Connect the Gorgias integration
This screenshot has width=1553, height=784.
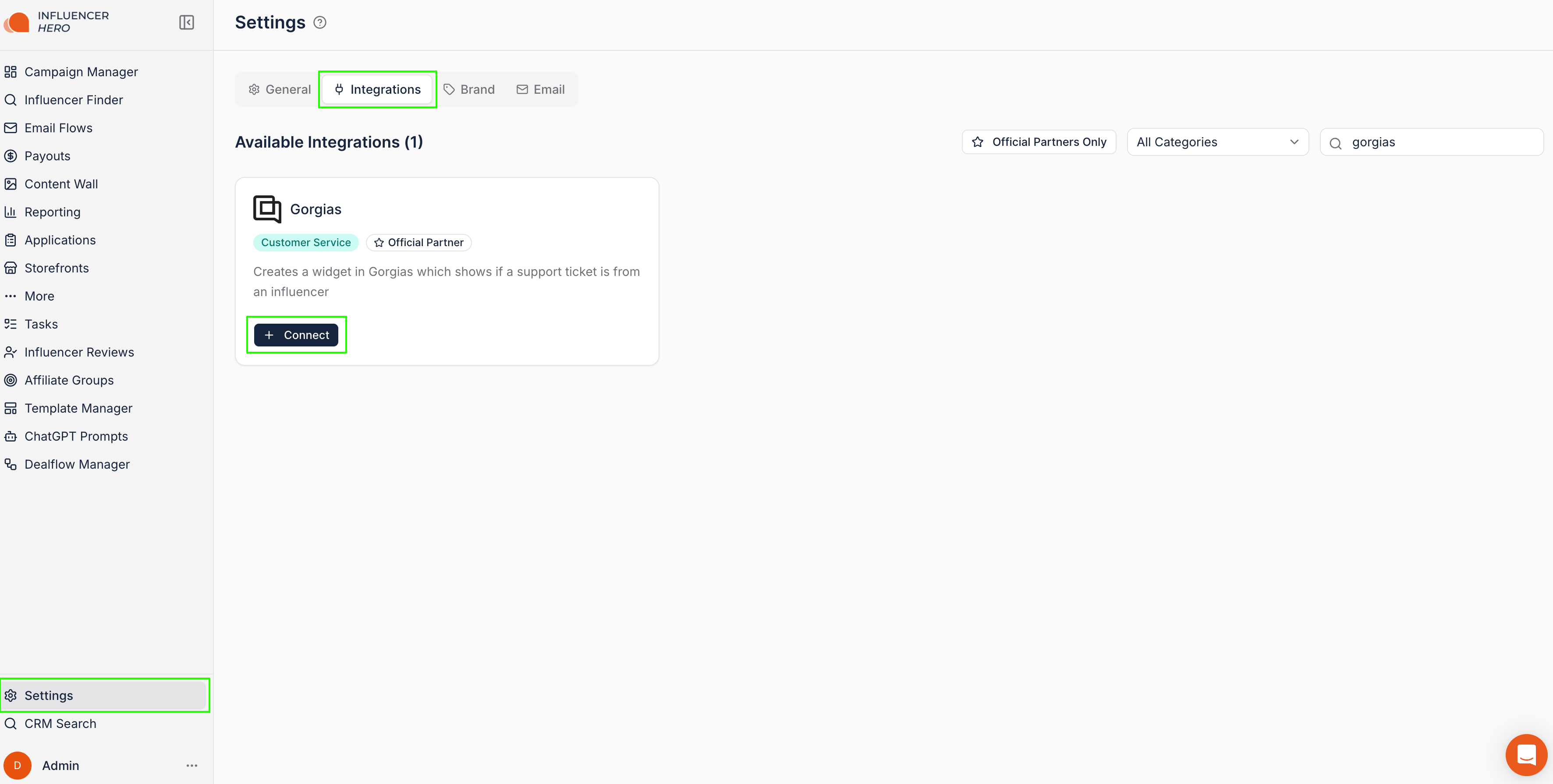296,335
